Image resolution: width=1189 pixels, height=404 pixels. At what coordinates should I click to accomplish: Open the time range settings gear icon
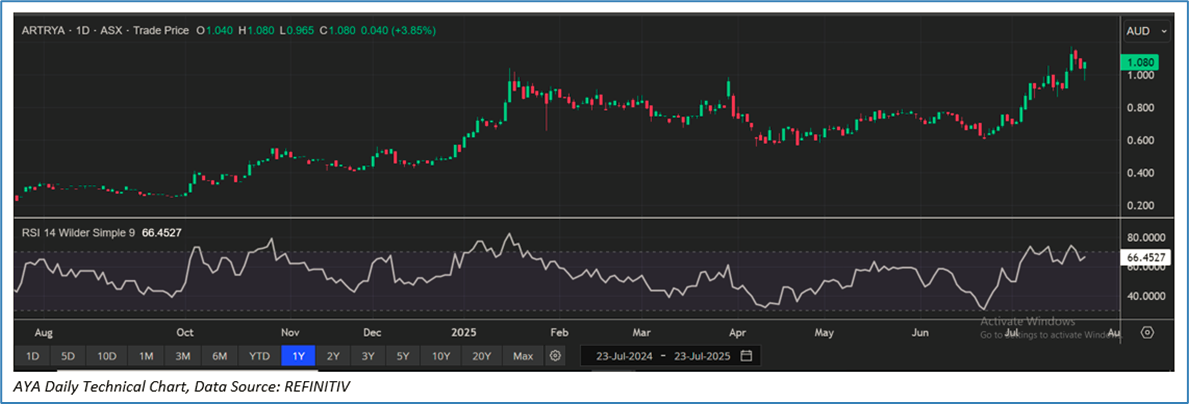(x=556, y=356)
